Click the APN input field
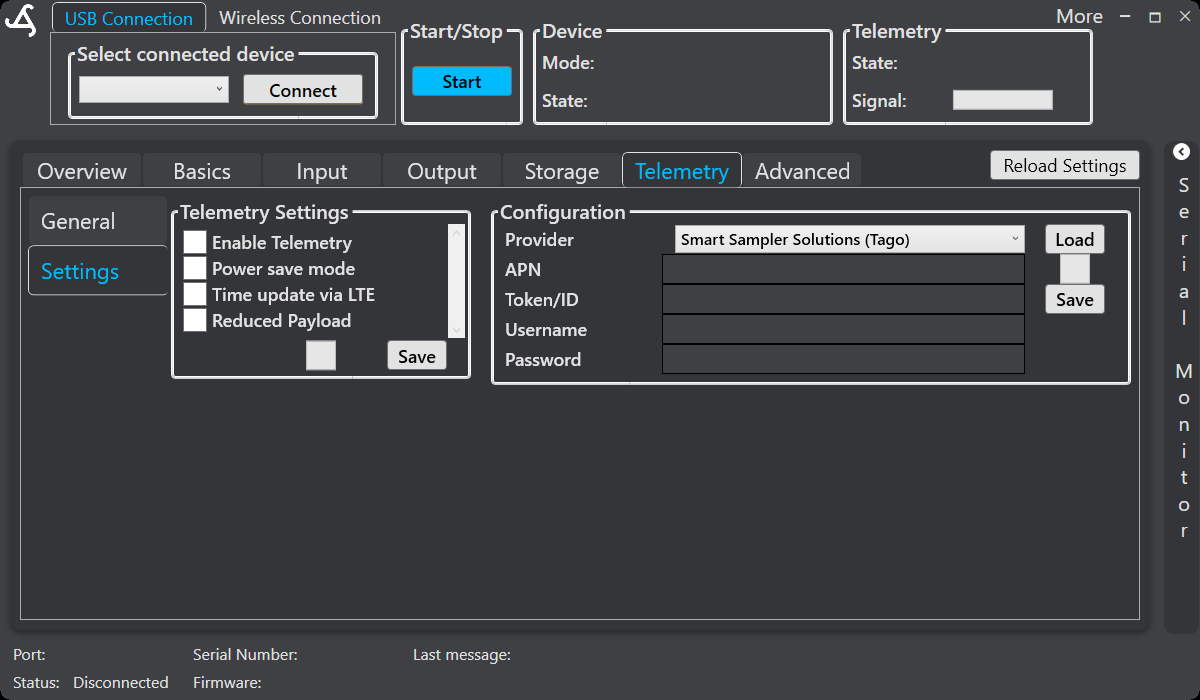The height and width of the screenshot is (700, 1200). coord(844,269)
